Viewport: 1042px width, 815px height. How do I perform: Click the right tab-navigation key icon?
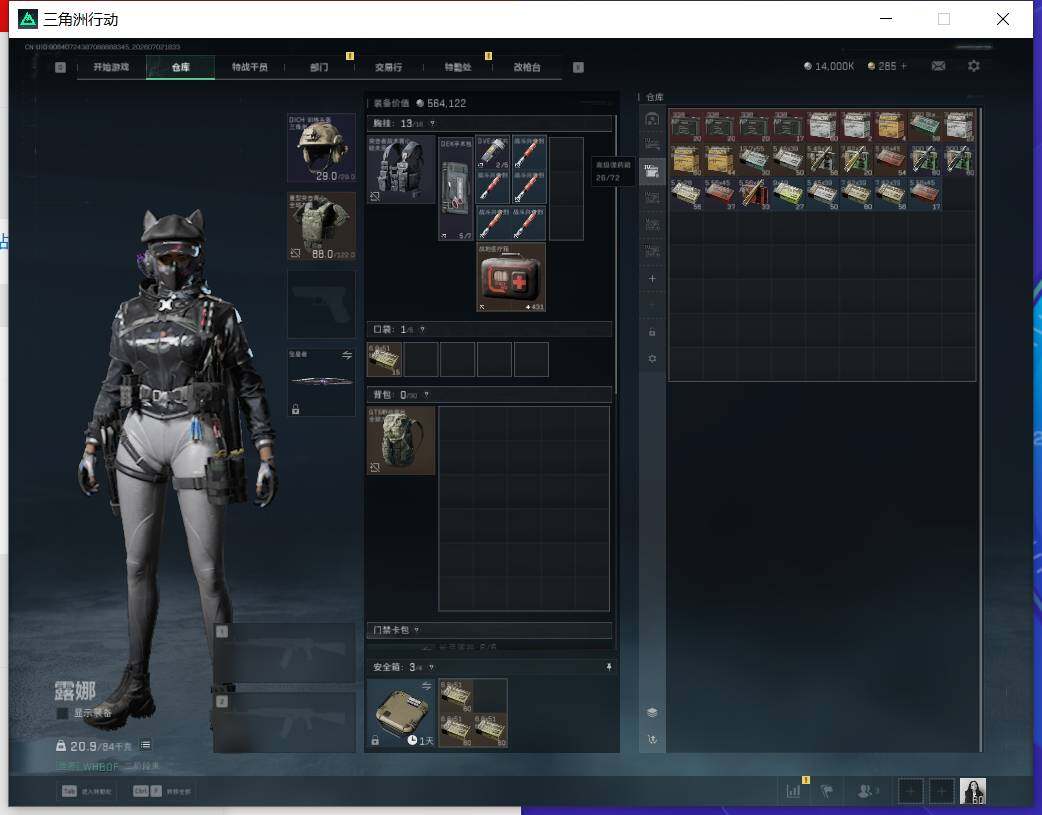pos(578,67)
